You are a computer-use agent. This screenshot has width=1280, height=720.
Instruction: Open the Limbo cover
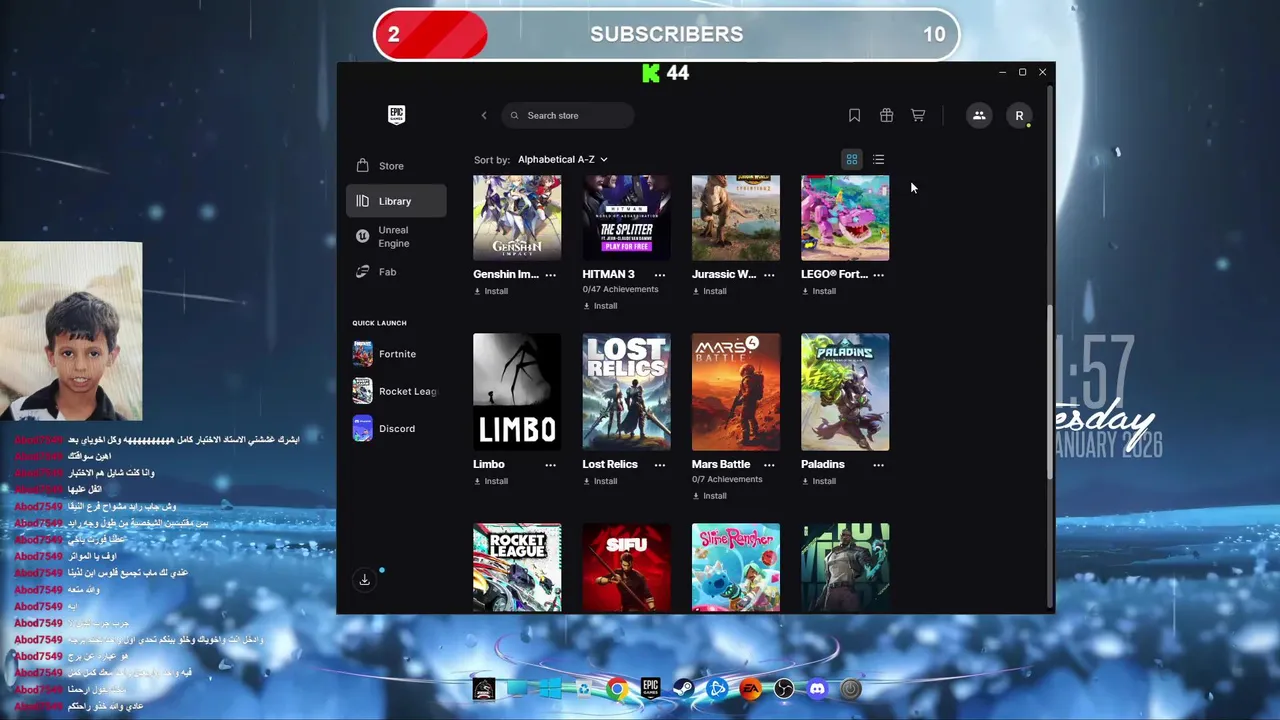[x=517, y=392]
